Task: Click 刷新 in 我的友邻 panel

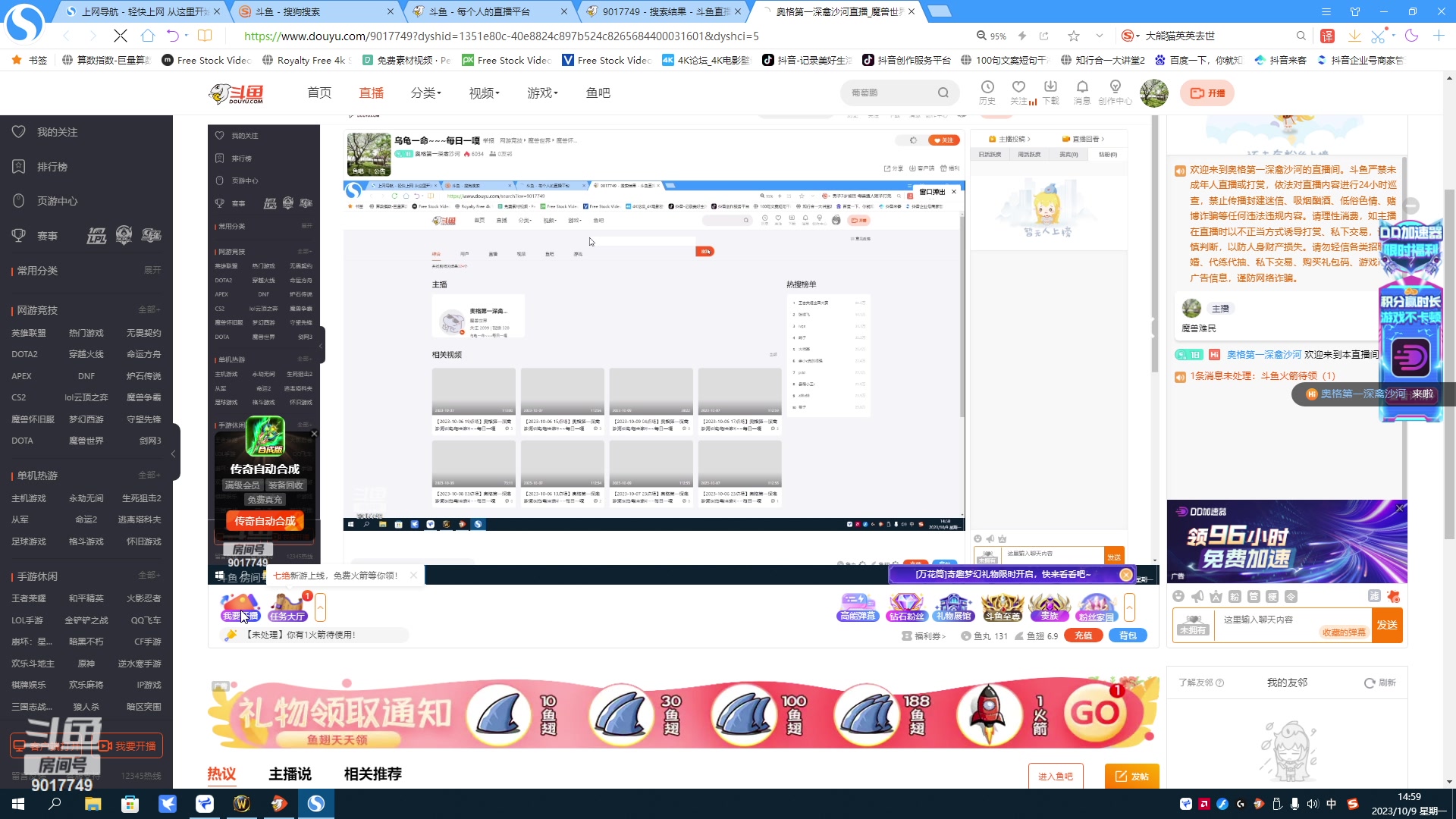Action: coord(1380,682)
